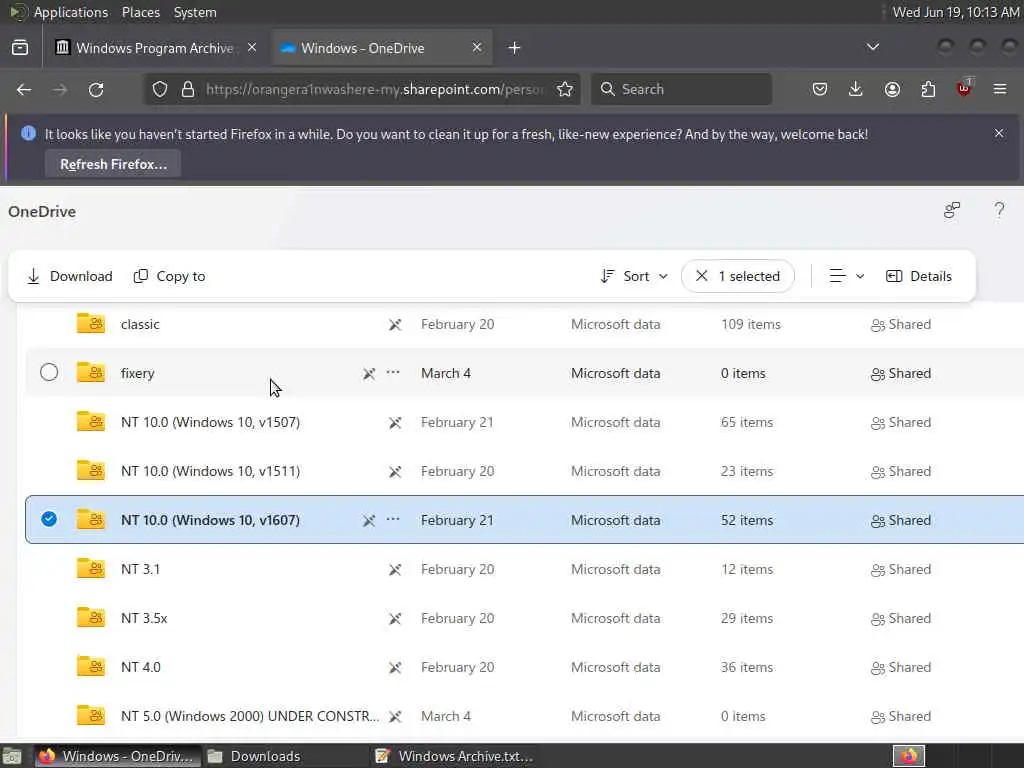Click the padlock site info icon
The width and height of the screenshot is (1024, 768).
pos(188,89)
